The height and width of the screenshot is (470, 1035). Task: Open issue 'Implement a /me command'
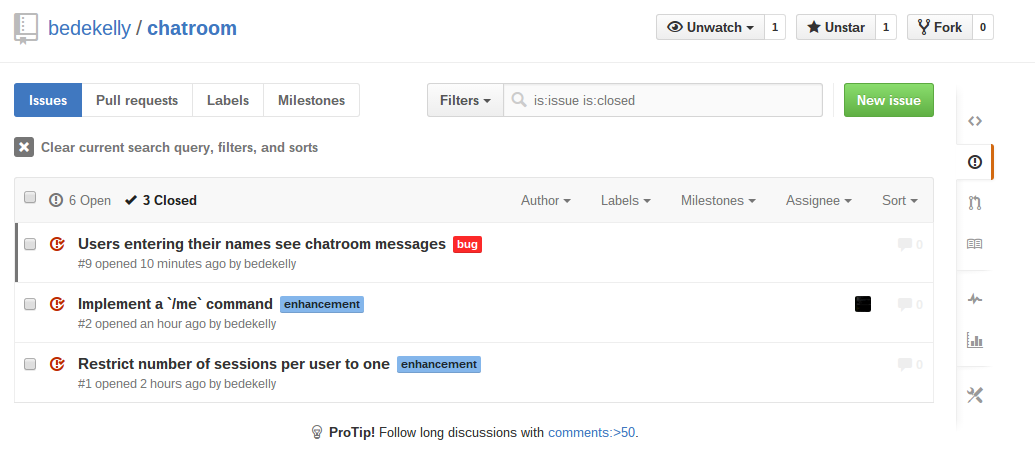175,304
